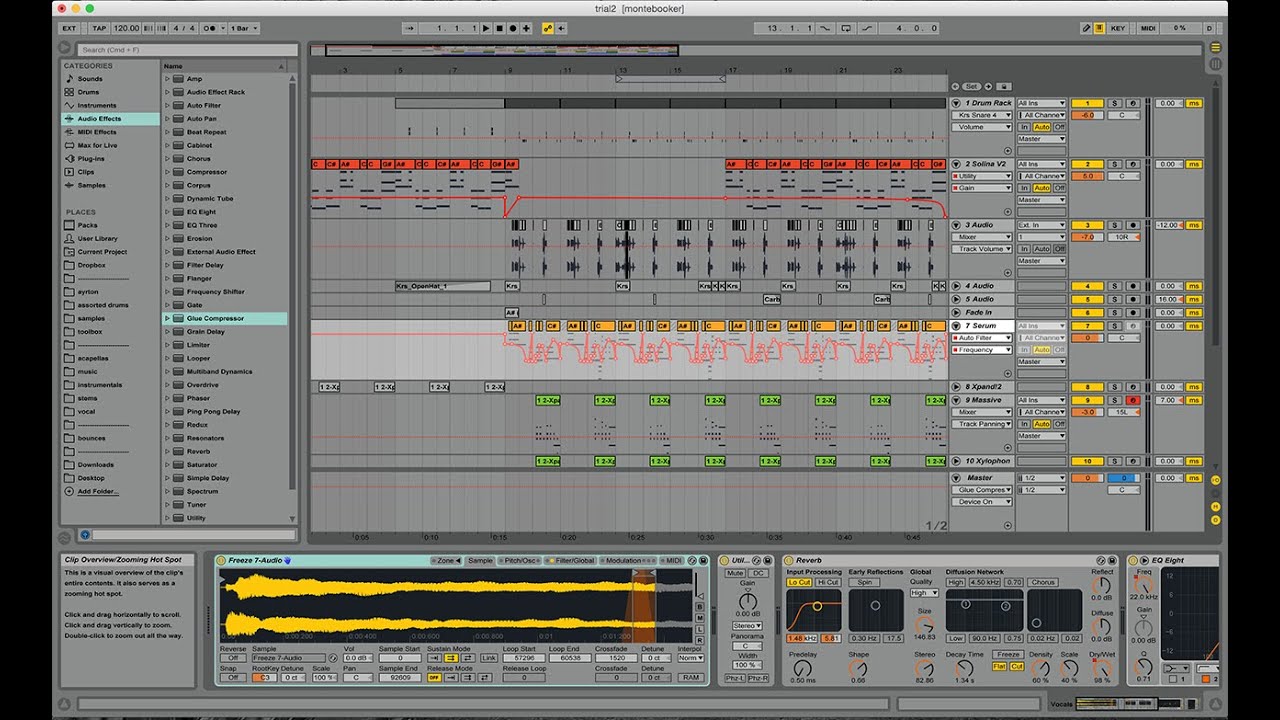Screen dimensions: 1280x720
Task: Click the TAP tempo button
Action: 98,28
